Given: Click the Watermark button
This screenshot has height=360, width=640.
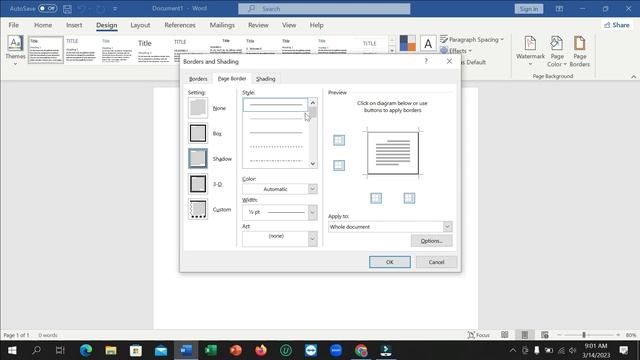Looking at the screenshot, I should click(x=530, y=51).
